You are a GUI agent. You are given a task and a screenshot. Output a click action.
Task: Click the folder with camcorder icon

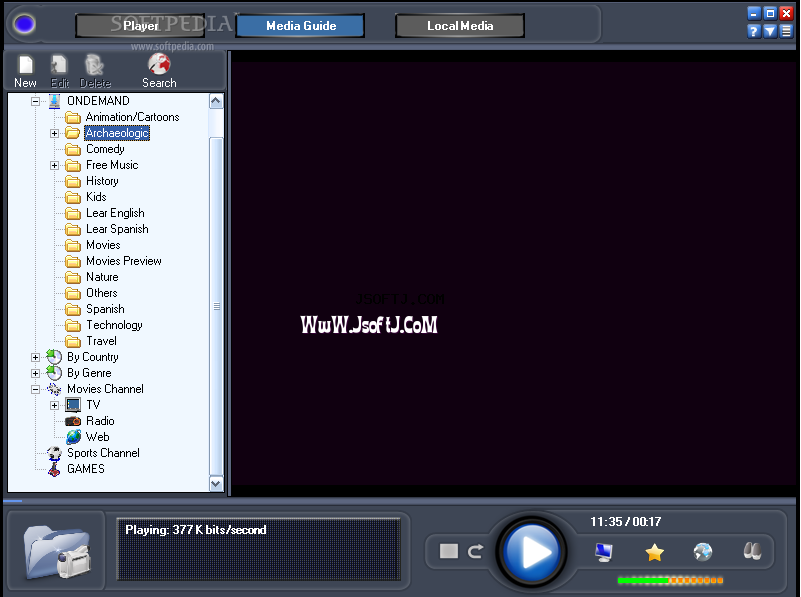pos(57,552)
